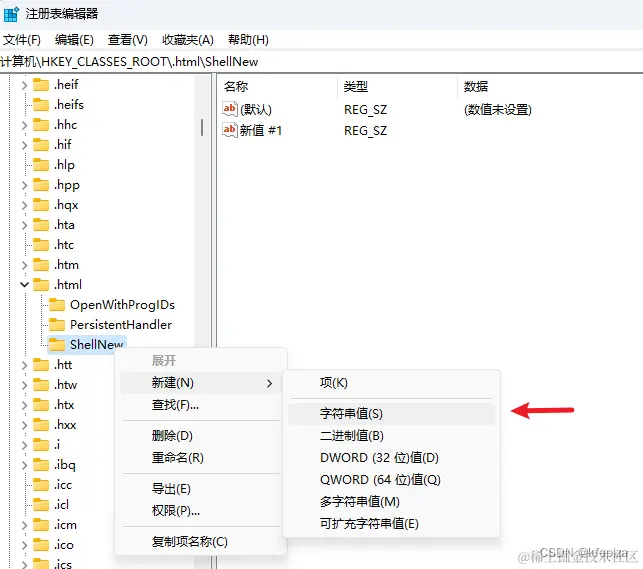Click the .htx folder icon
The width and height of the screenshot is (643, 569).
click(x=41, y=405)
